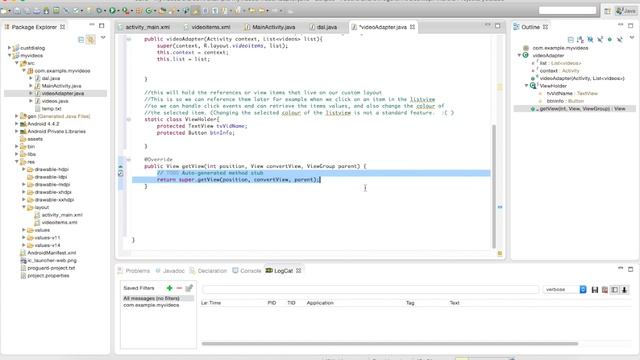Viewport: 640px width, 360px height.
Task: Toggle display of saved filters view icon
Action: (614, 290)
